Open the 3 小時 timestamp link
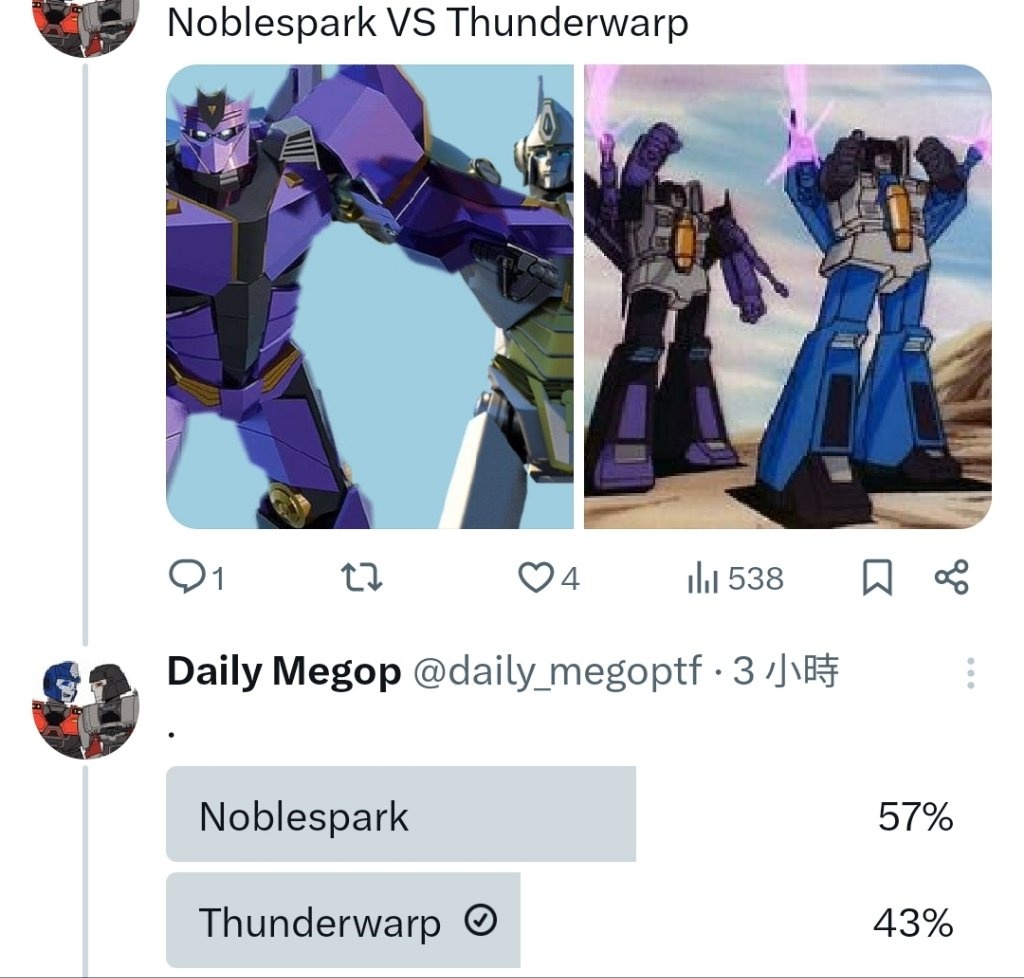The width and height of the screenshot is (1024, 978). coord(785,671)
